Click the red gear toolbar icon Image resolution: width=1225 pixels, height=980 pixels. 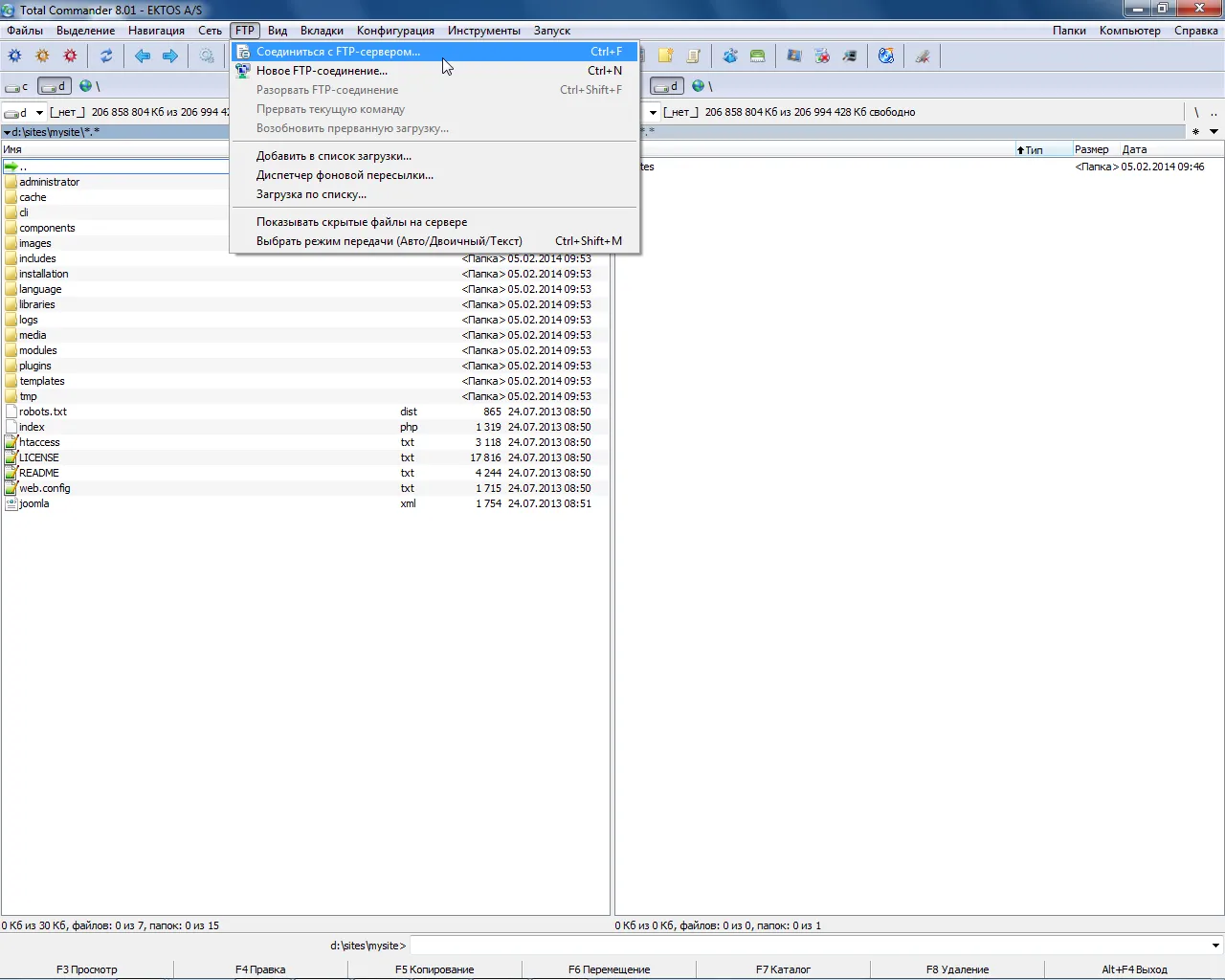pyautogui.click(x=70, y=56)
